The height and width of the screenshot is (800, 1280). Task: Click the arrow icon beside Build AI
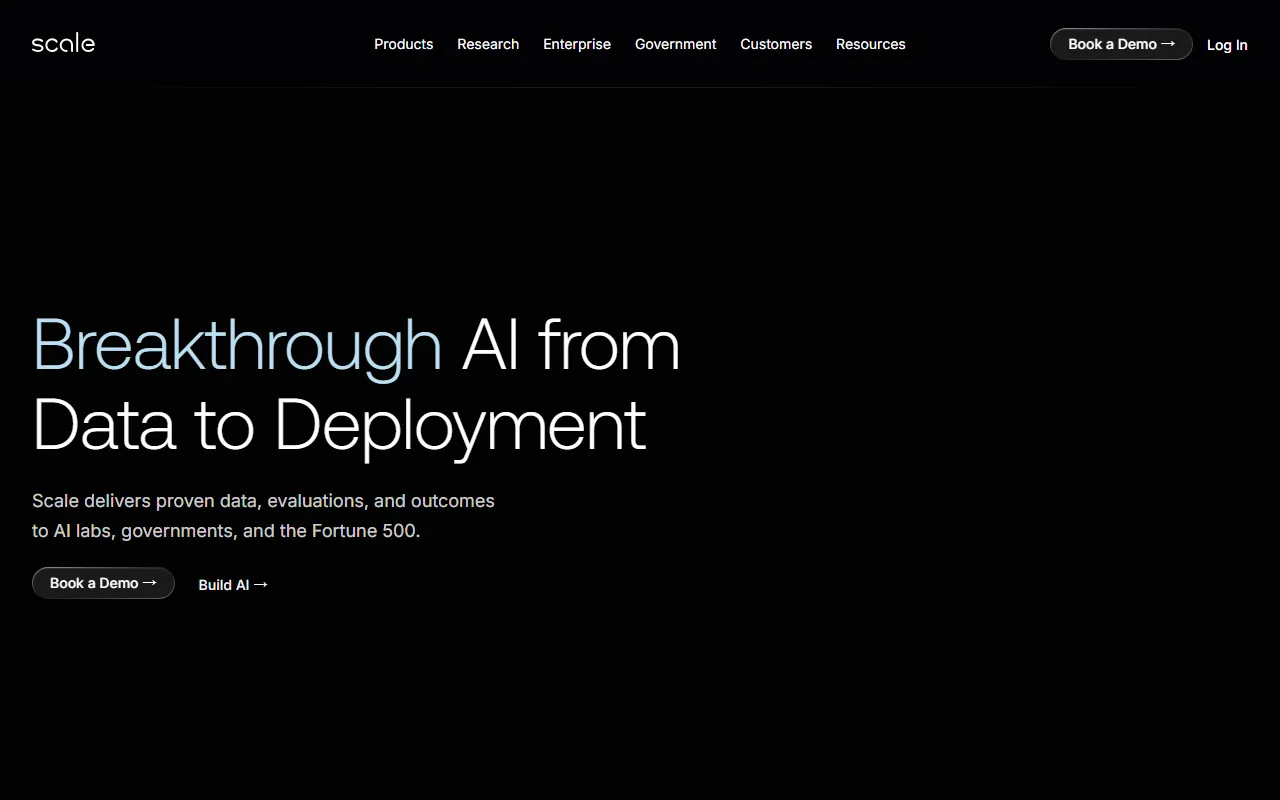click(x=261, y=585)
